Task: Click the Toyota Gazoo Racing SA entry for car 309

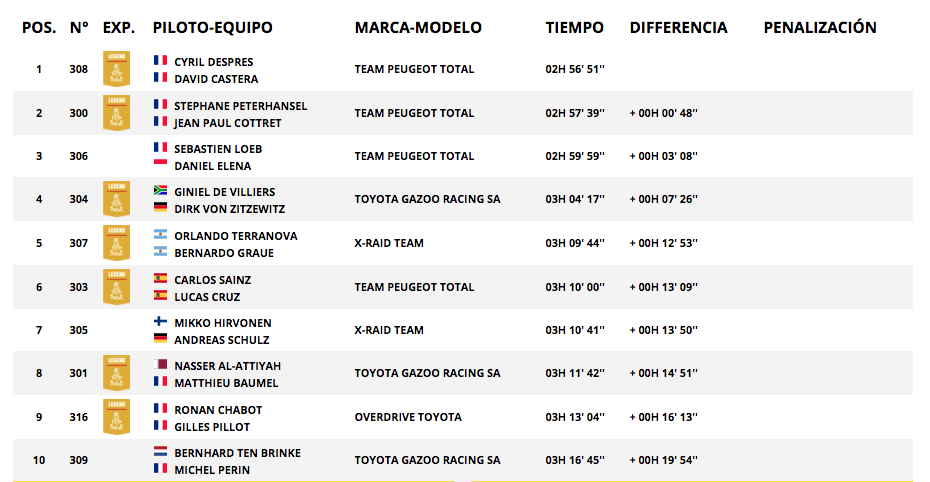Action: (x=427, y=460)
